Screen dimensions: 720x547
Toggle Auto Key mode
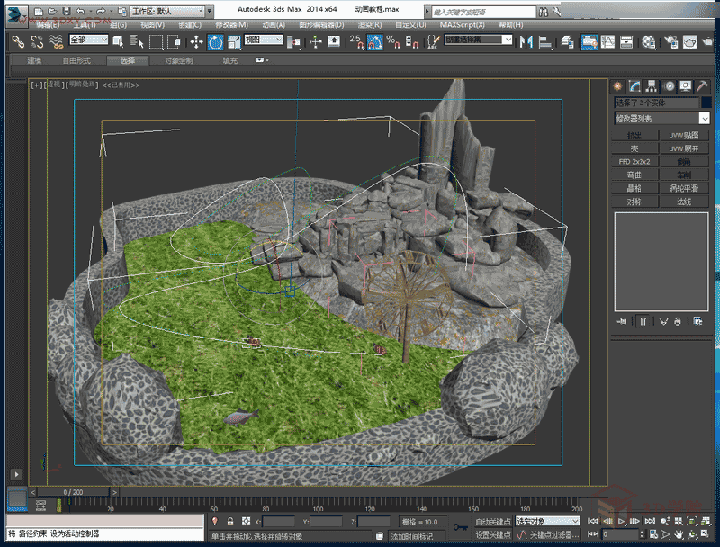(492, 521)
